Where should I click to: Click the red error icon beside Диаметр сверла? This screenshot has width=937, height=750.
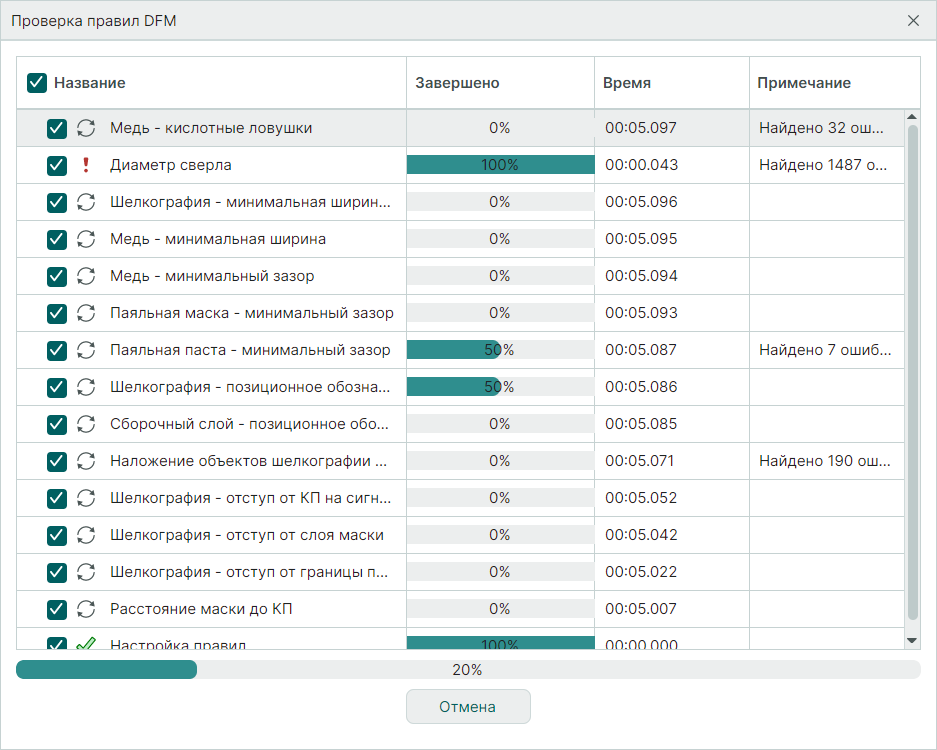(86, 165)
